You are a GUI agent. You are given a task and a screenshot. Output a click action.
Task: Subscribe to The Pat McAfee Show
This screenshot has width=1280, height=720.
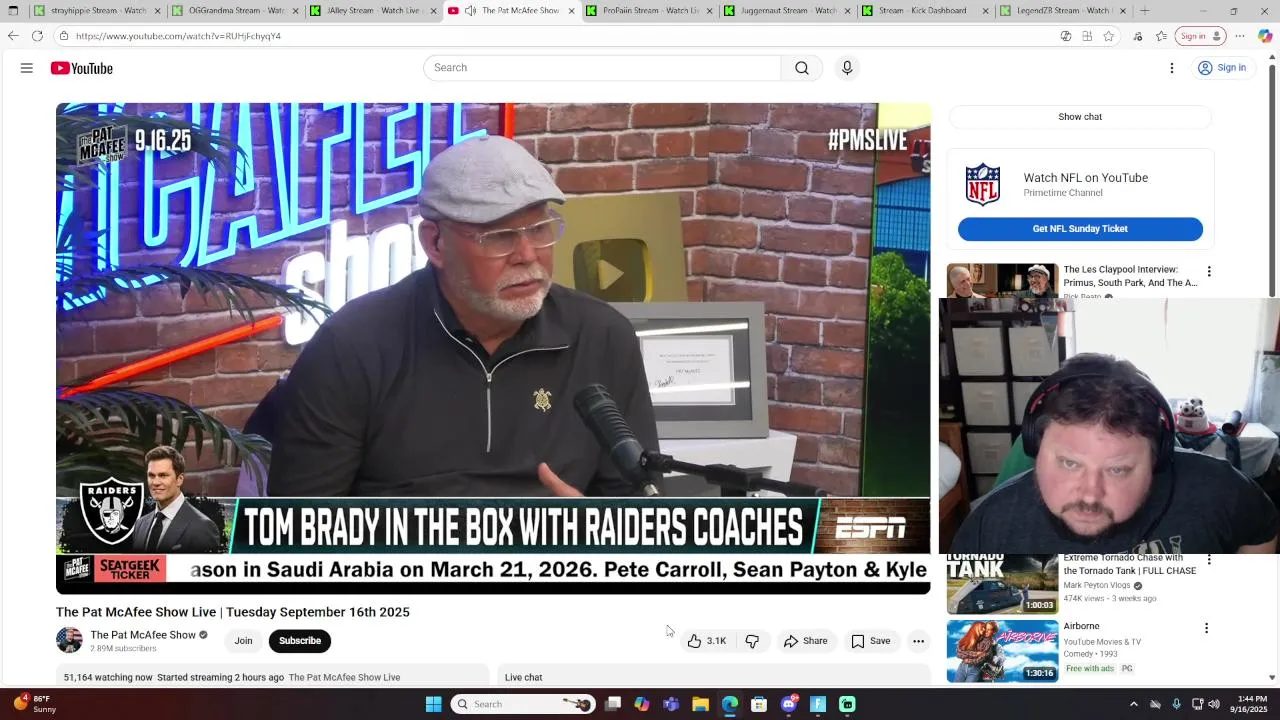(300, 641)
